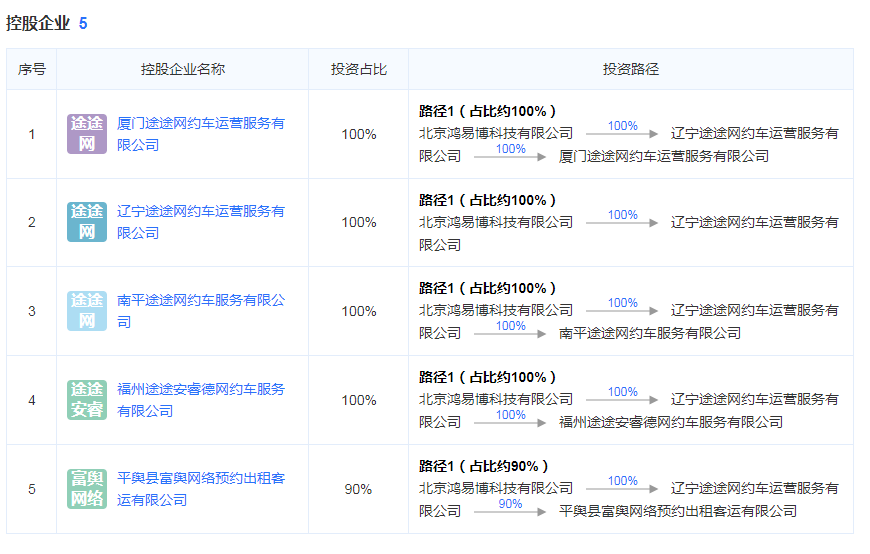Click the light blue 途途网 logo for 南平途途
The image size is (870, 554).
pos(87,311)
